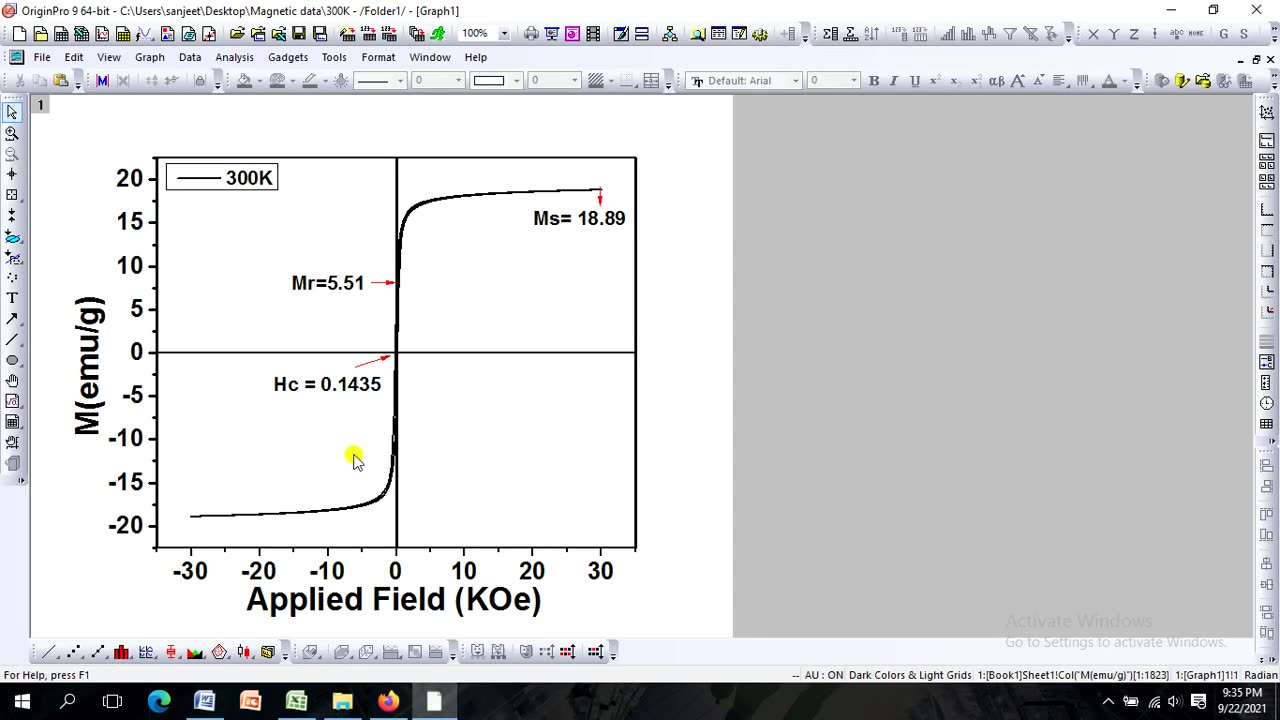1280x720 pixels.
Task: Click the Box chart icon in the bottom toolbar
Action: coord(171,652)
